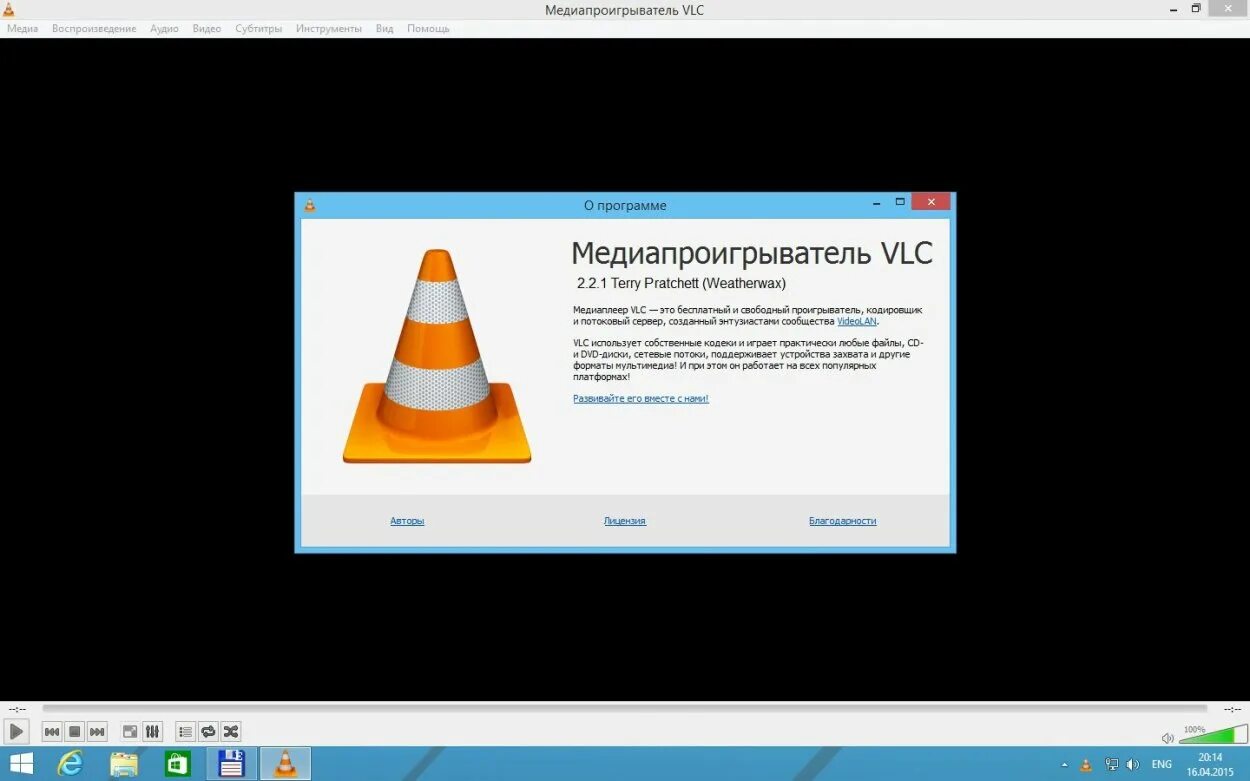Launch Internet Explorer from taskbar

coord(70,764)
